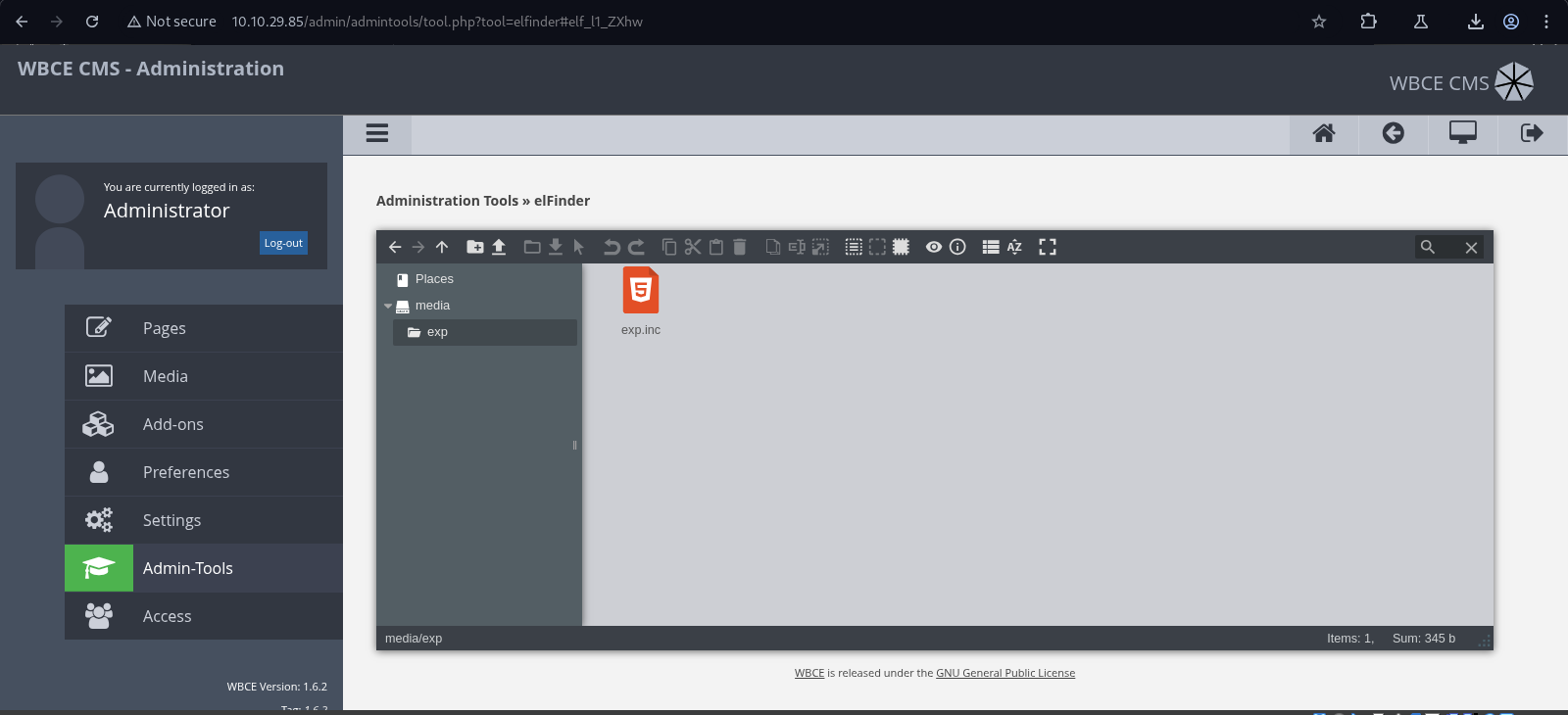Open the Settings menu item
Image resolution: width=1568 pixels, height=715 pixels.
point(171,520)
